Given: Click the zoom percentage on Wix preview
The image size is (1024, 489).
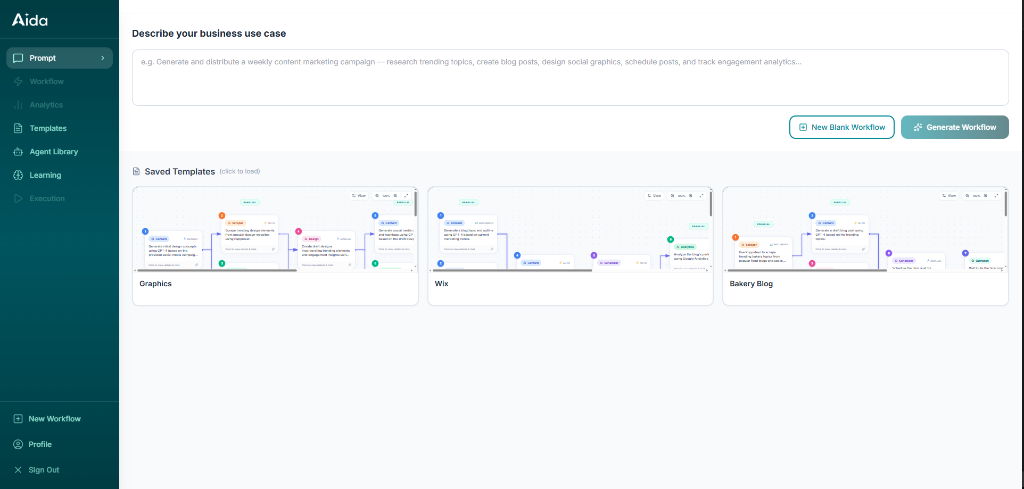Looking at the screenshot, I should point(681,196).
